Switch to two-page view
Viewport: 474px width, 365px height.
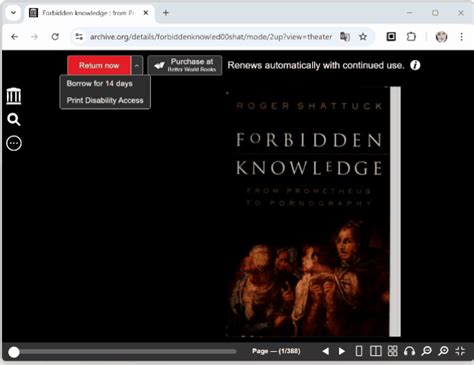click(x=376, y=351)
